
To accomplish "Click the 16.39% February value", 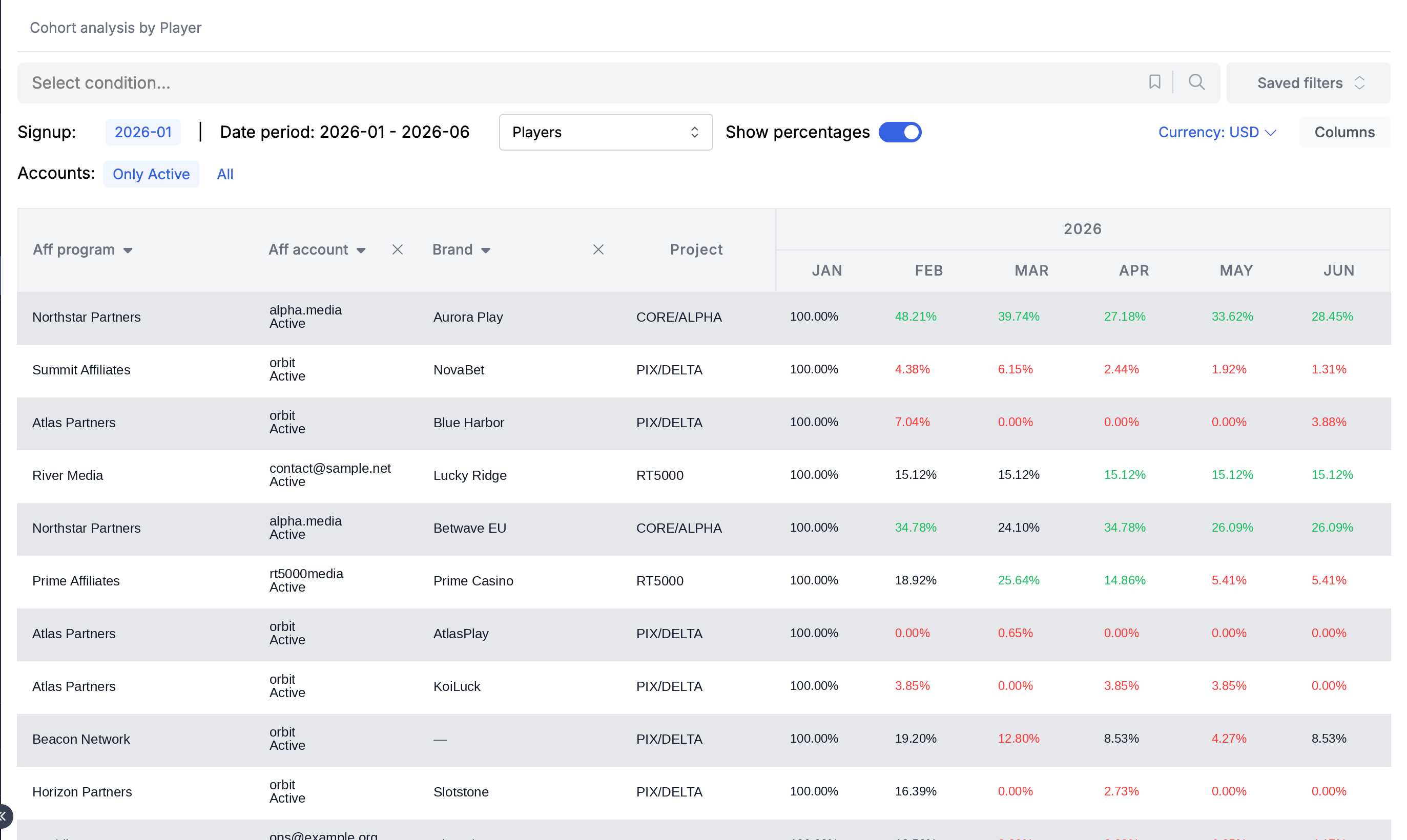I will click(x=915, y=791).
